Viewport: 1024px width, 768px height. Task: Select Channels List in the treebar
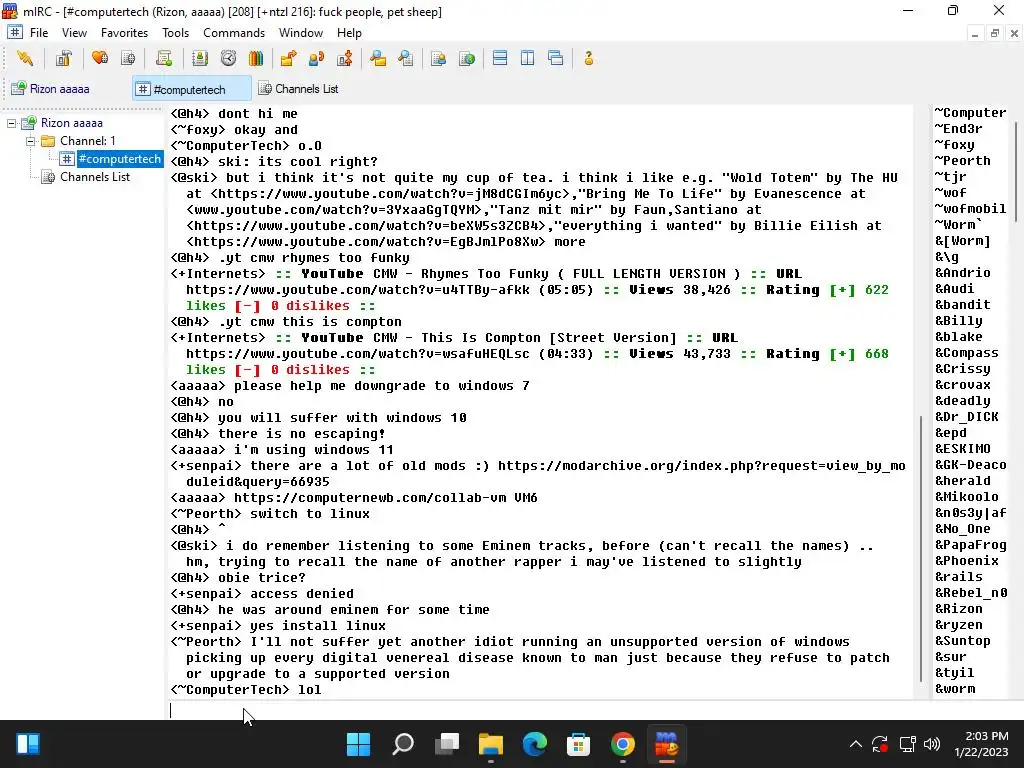tap(95, 177)
